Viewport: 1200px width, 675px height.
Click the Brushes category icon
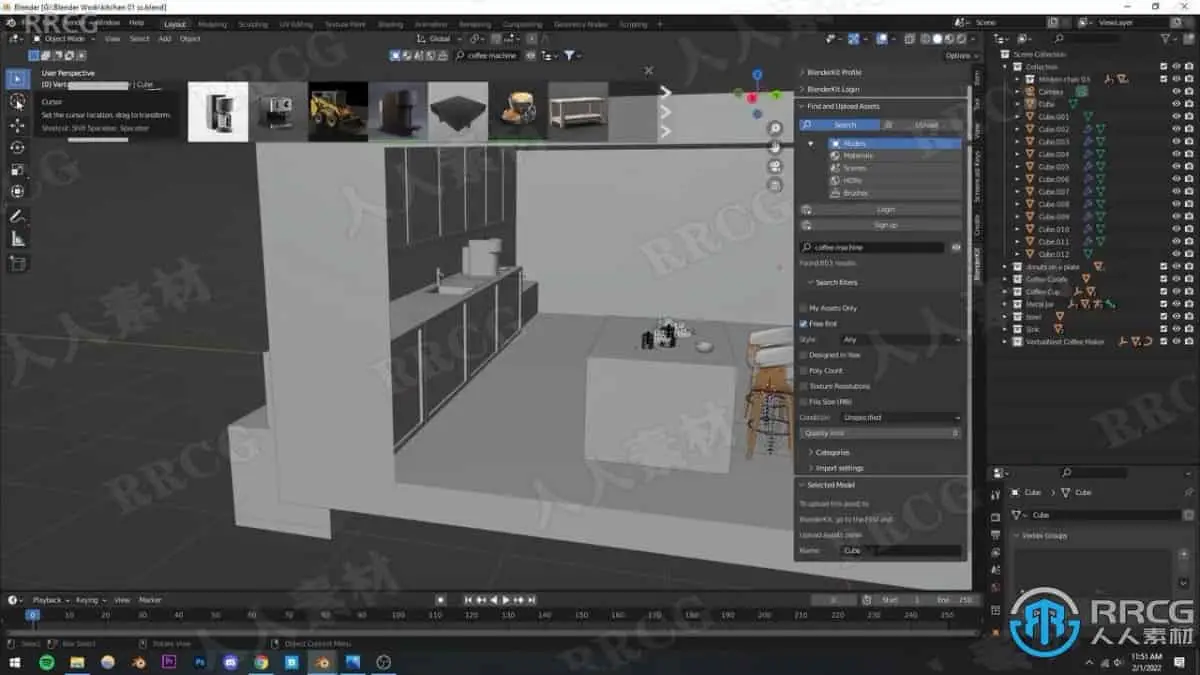coord(835,192)
